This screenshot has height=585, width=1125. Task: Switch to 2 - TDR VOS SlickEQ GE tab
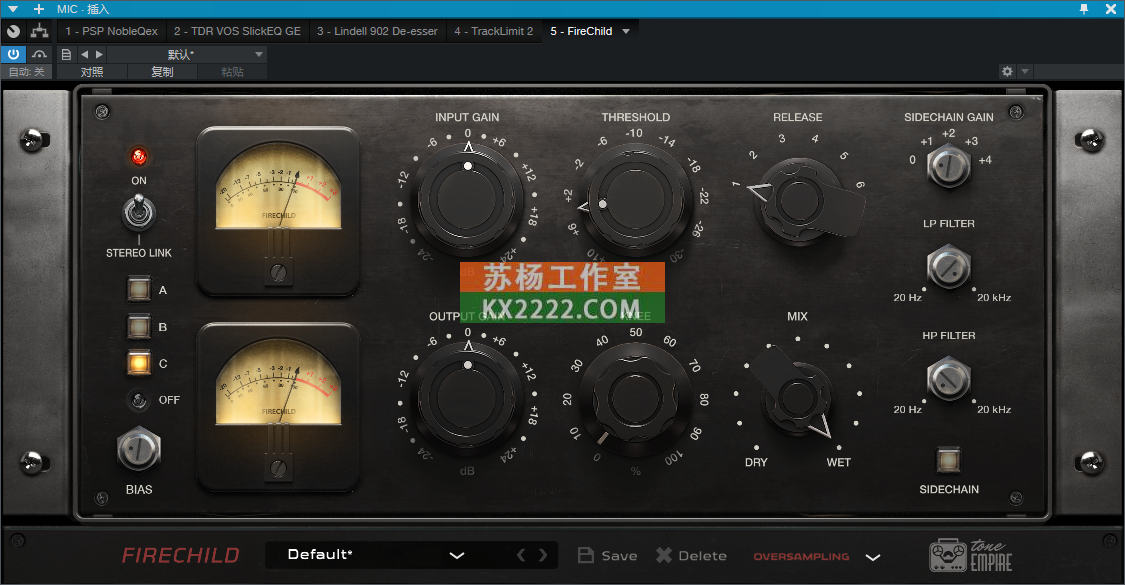(x=237, y=31)
